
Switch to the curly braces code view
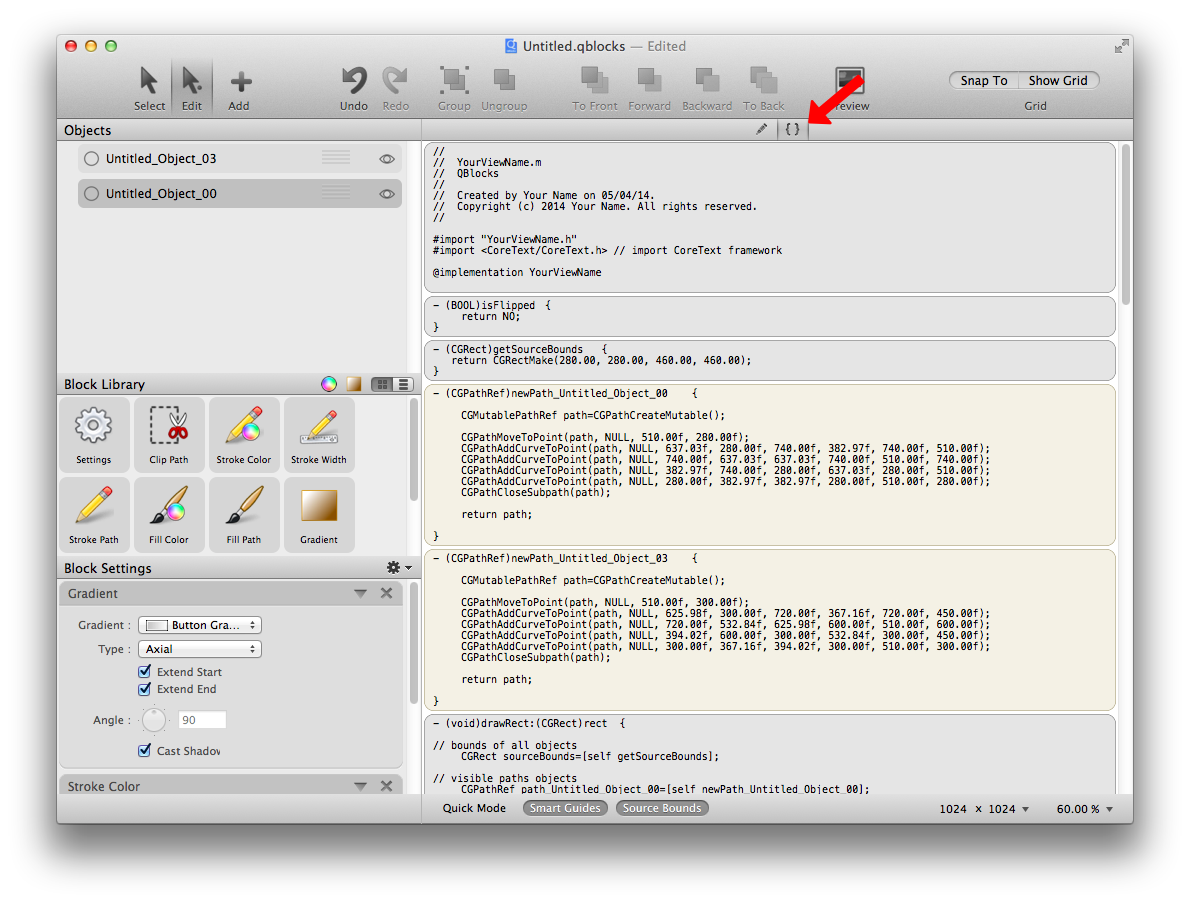pyautogui.click(x=792, y=129)
